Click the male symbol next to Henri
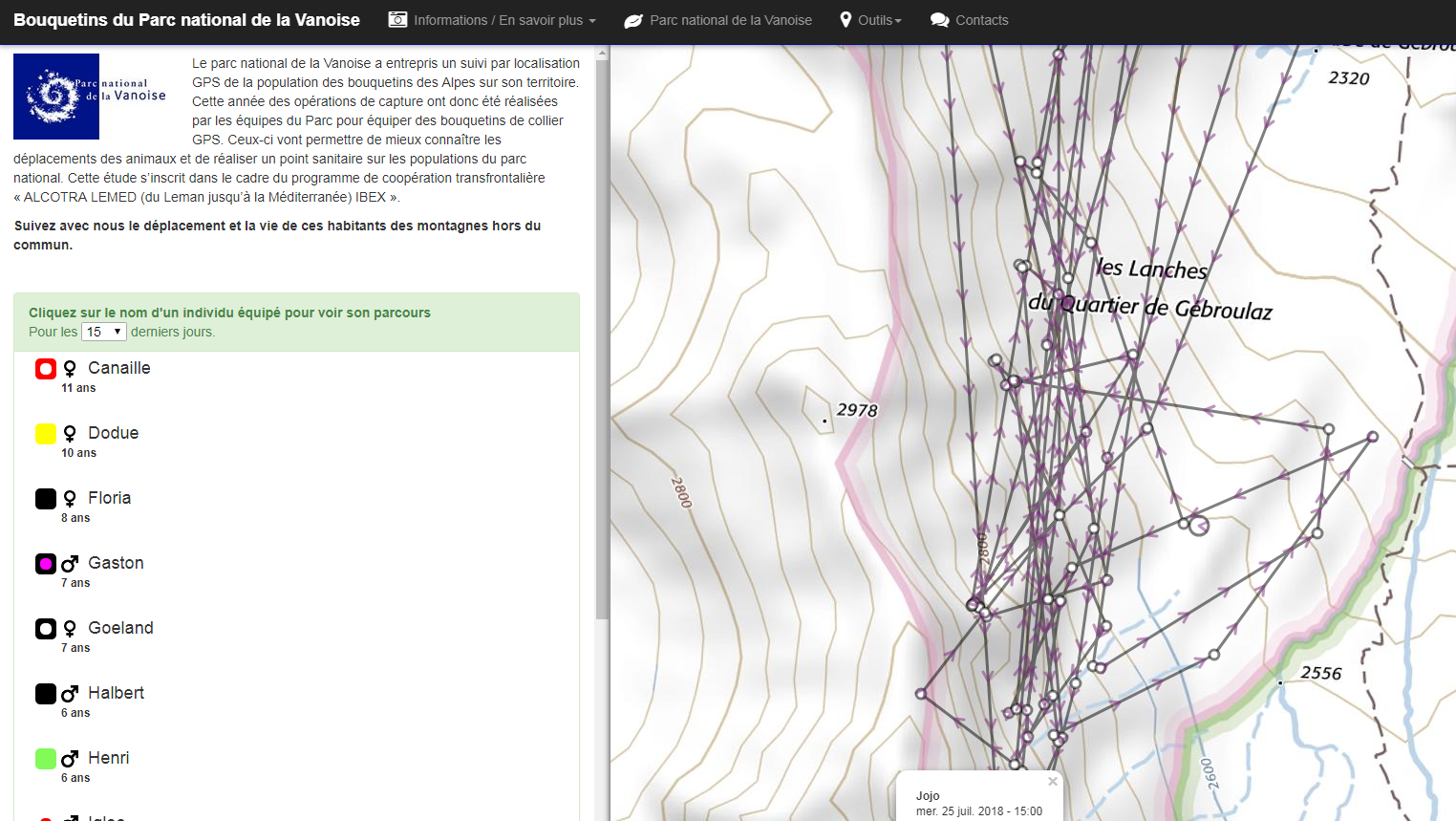 [x=70, y=759]
